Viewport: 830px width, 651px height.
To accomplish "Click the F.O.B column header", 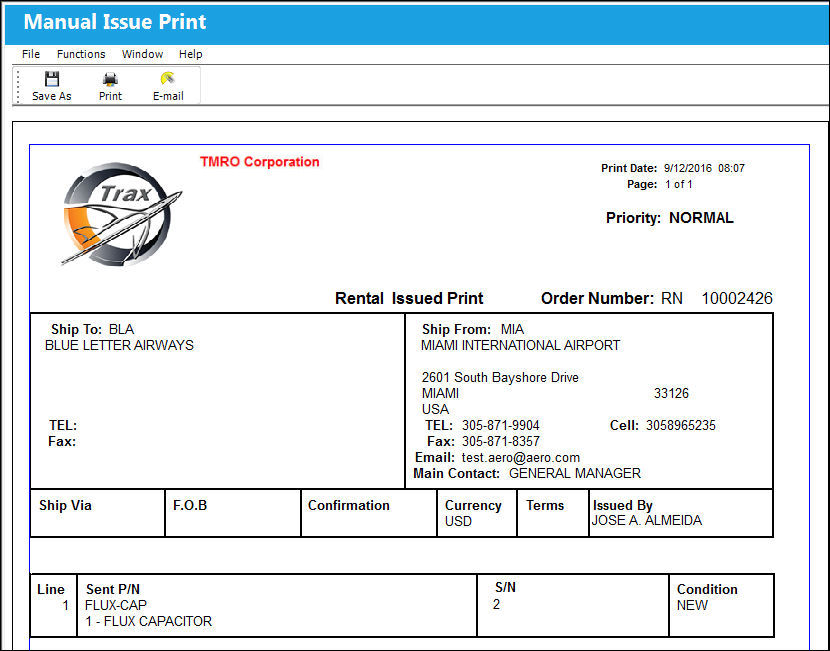I will (190, 505).
